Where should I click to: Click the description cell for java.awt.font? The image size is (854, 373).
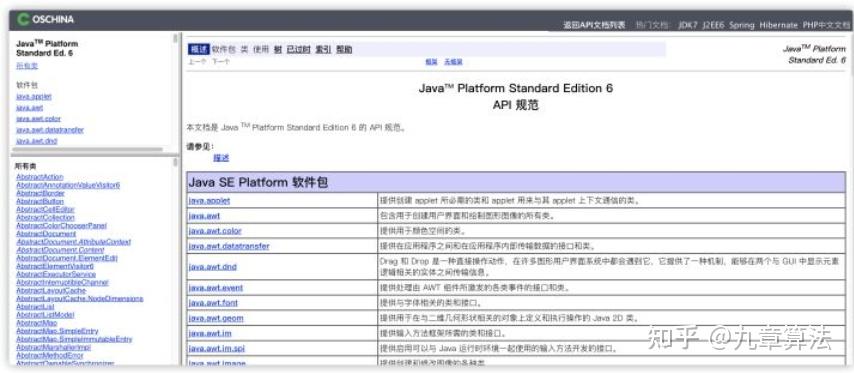pyautogui.click(x=612, y=303)
